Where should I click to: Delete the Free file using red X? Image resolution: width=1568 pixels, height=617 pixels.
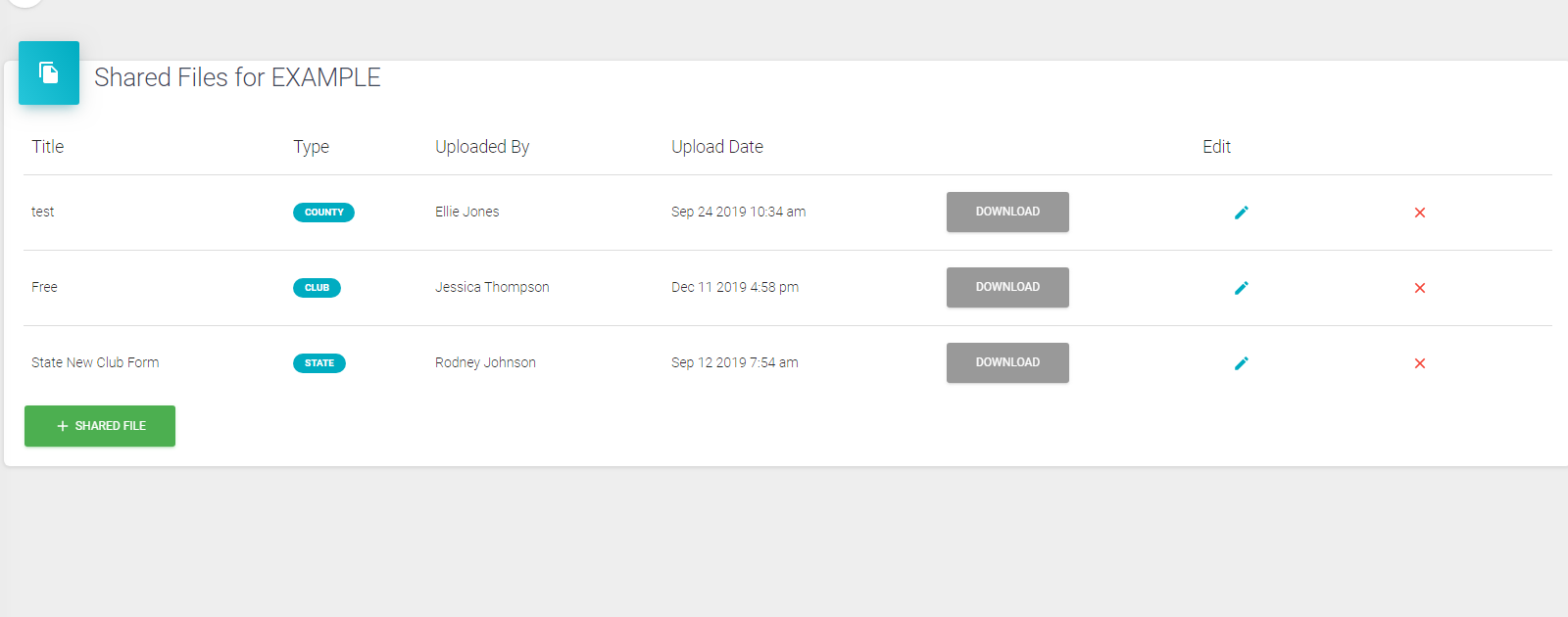(x=1420, y=288)
